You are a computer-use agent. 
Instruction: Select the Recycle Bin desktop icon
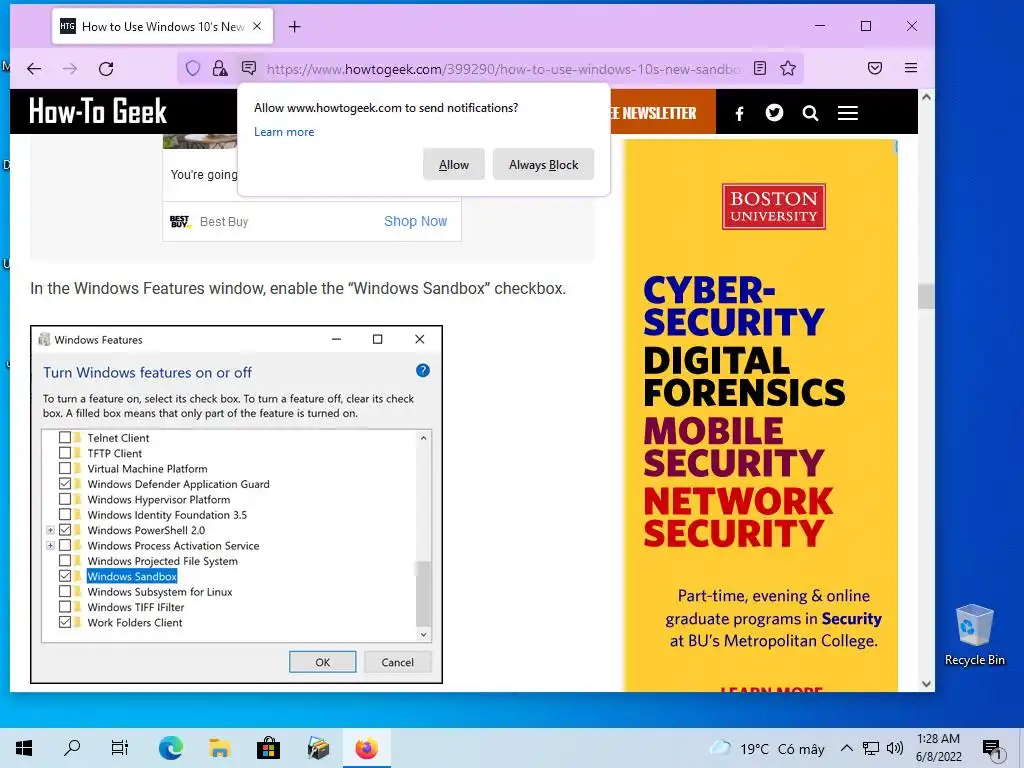tap(974, 635)
